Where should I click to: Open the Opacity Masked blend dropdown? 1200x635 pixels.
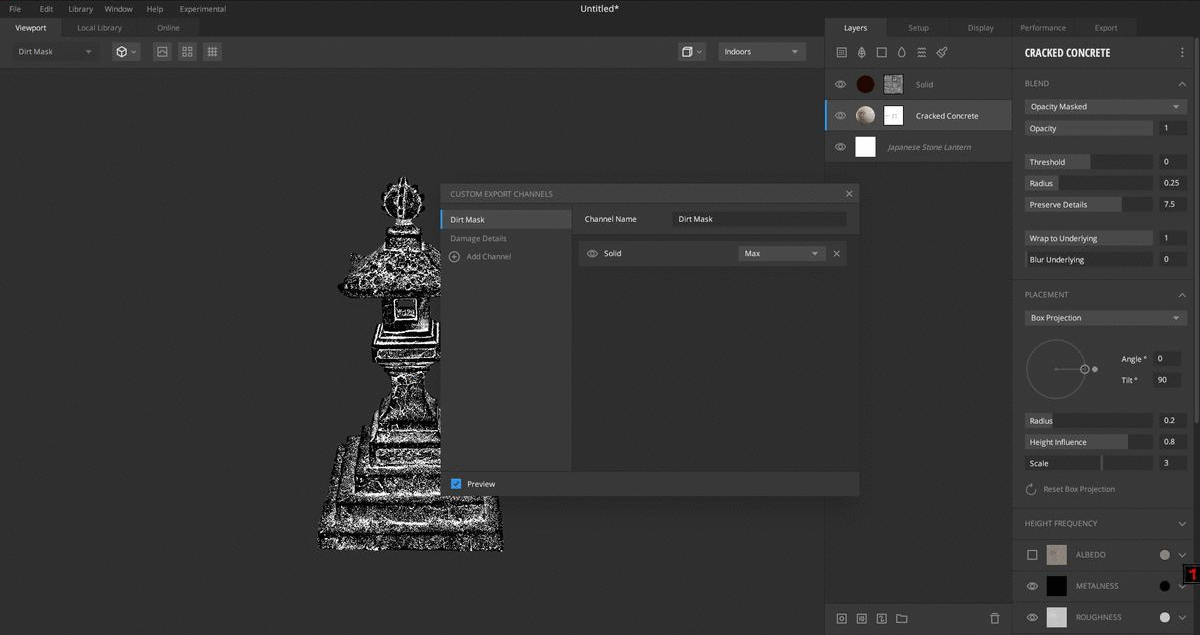click(1106, 106)
